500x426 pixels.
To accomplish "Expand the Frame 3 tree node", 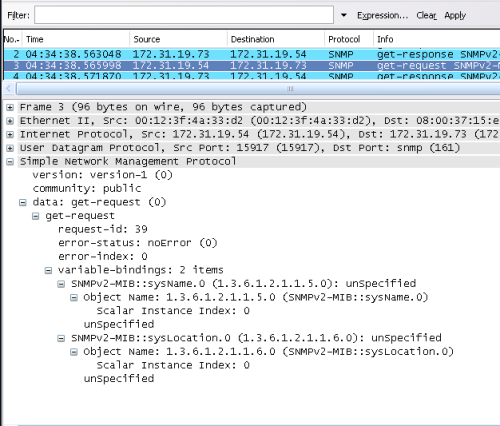I will 10,107.
